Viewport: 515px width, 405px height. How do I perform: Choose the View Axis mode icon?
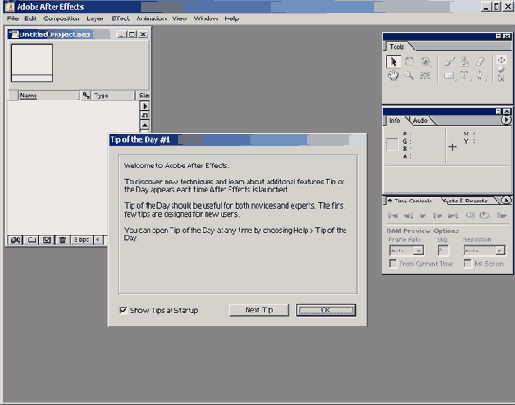coord(501,78)
